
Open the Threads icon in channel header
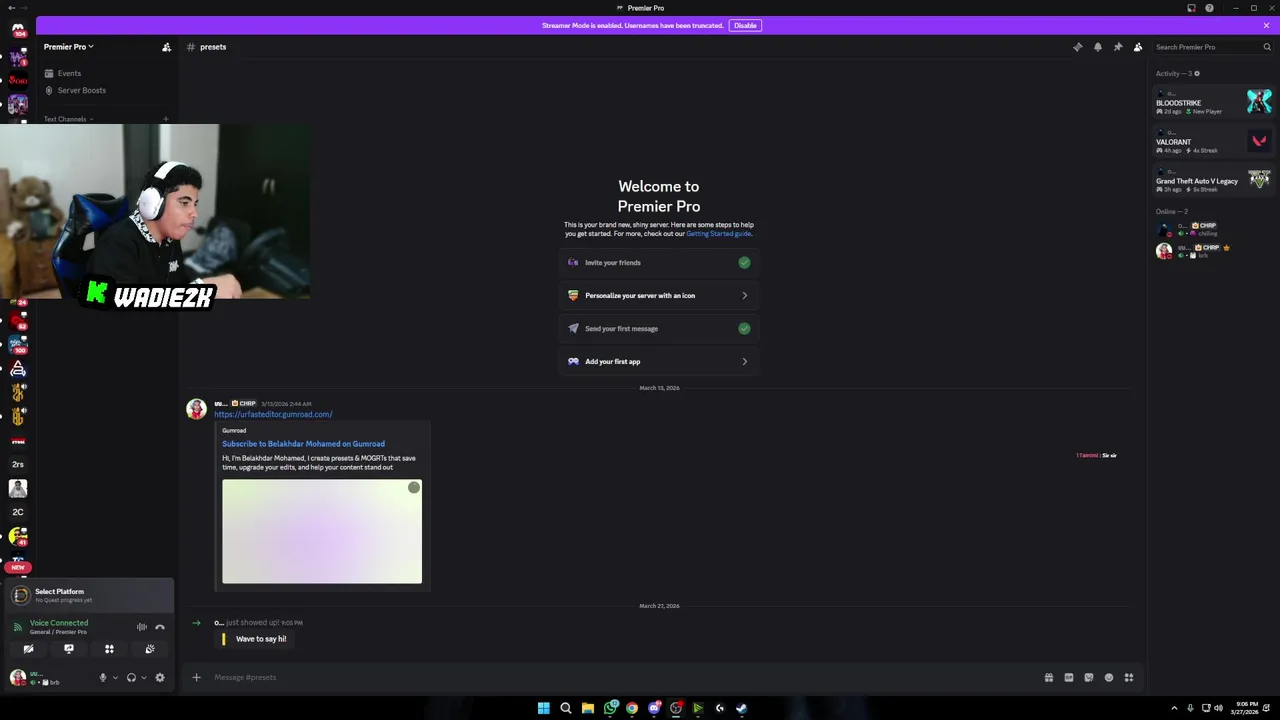(x=1077, y=47)
